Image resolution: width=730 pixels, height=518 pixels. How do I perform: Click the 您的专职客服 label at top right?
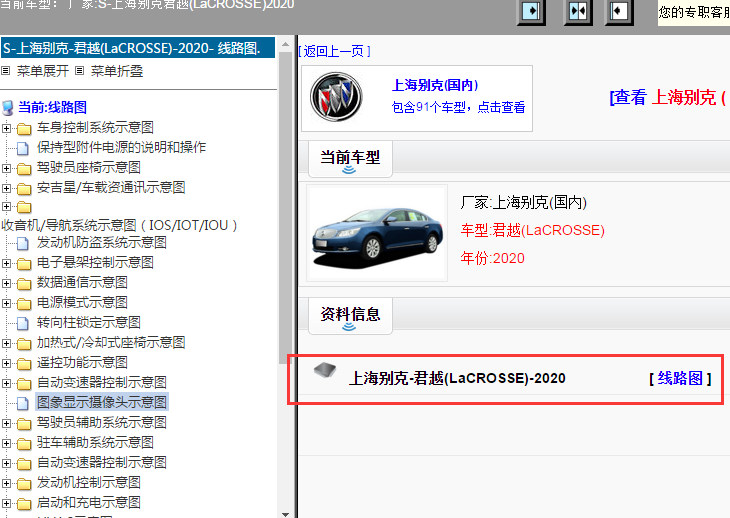click(x=694, y=12)
